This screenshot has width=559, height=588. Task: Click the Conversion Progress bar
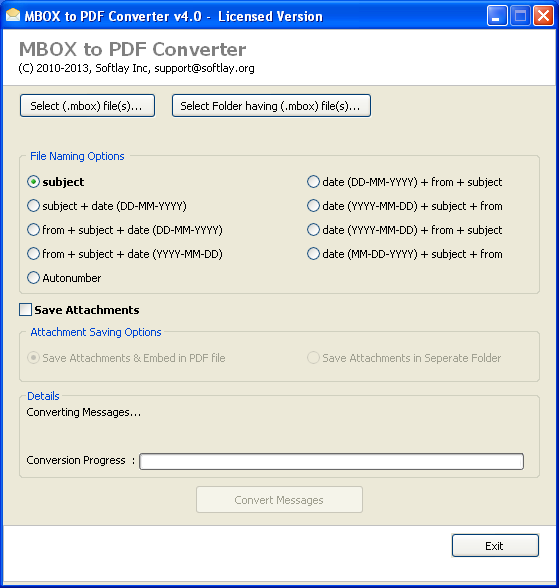(331, 461)
